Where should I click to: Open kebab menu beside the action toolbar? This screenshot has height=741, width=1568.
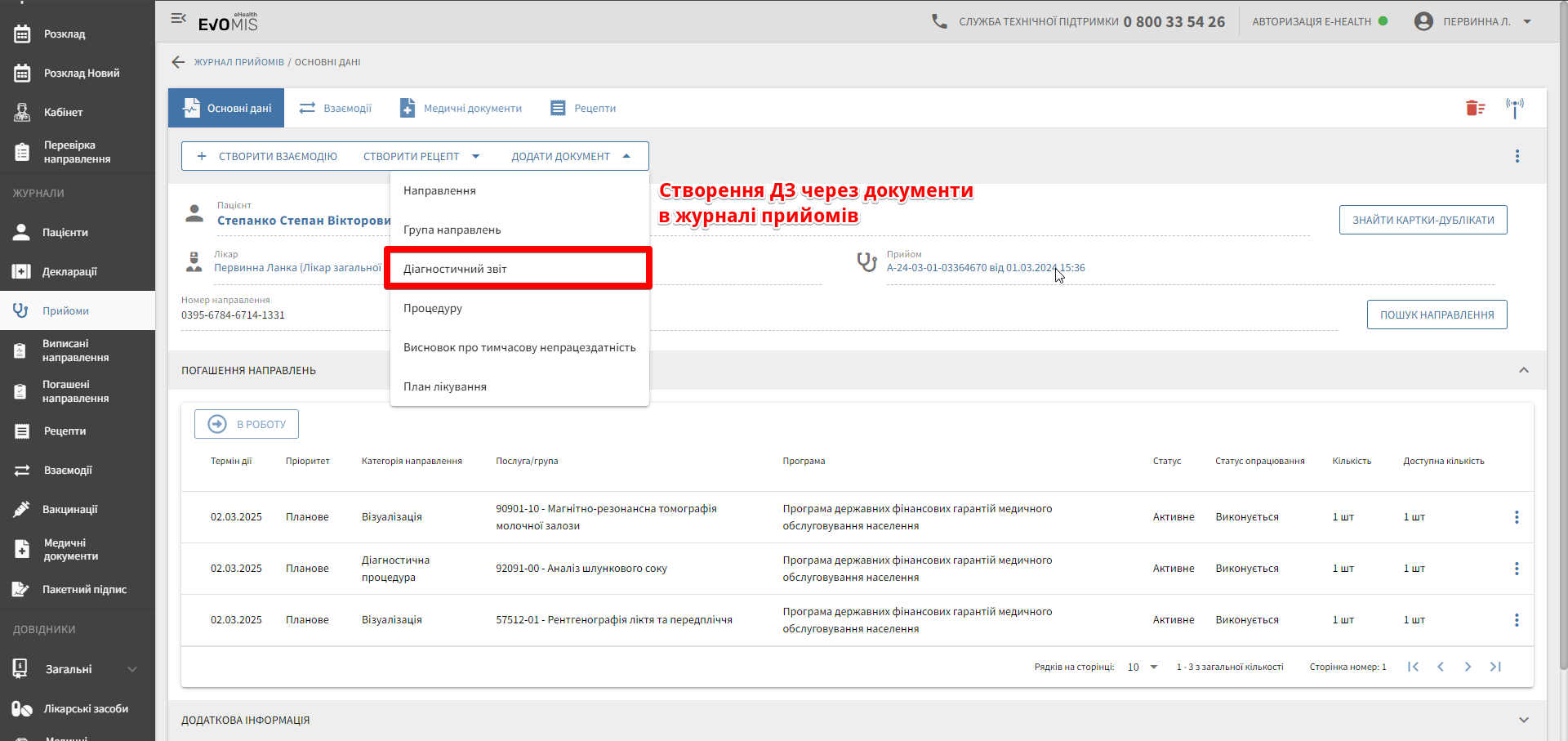(1517, 156)
